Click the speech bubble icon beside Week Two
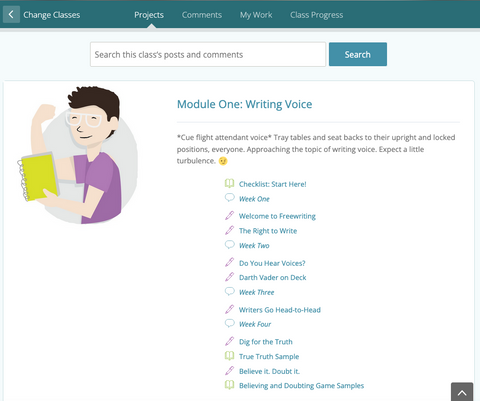Screen dimensions: 480x401 pyautogui.click(x=230, y=245)
